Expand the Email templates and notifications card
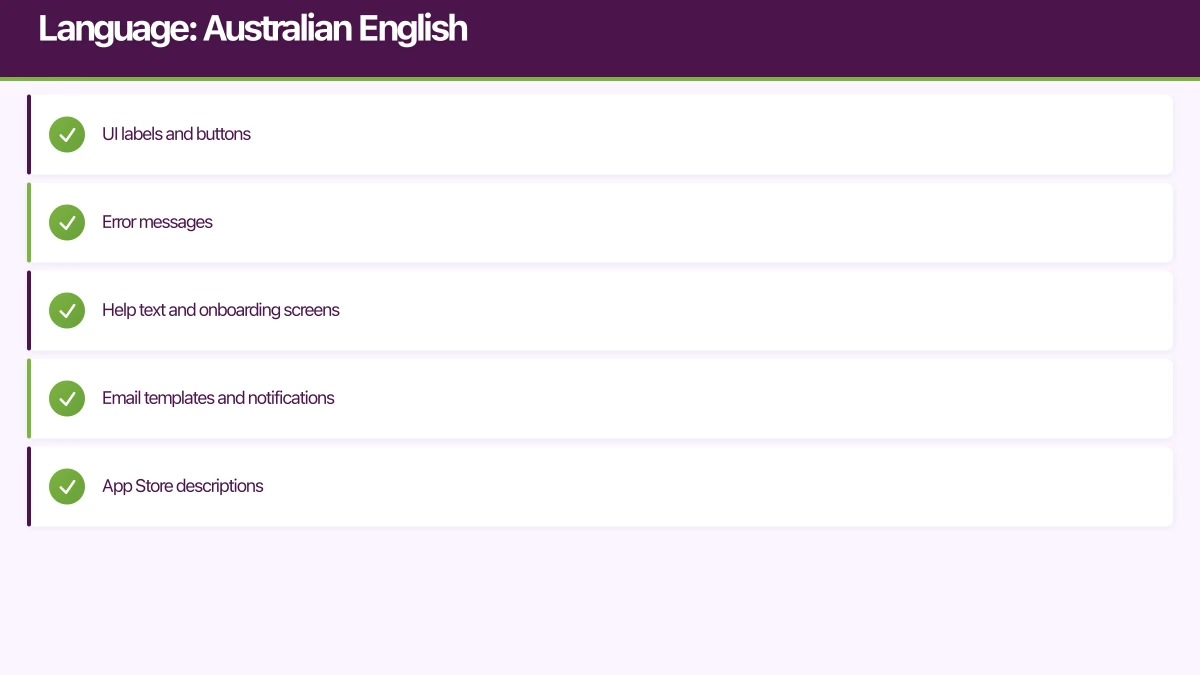Image resolution: width=1200 pixels, height=675 pixels. [600, 398]
